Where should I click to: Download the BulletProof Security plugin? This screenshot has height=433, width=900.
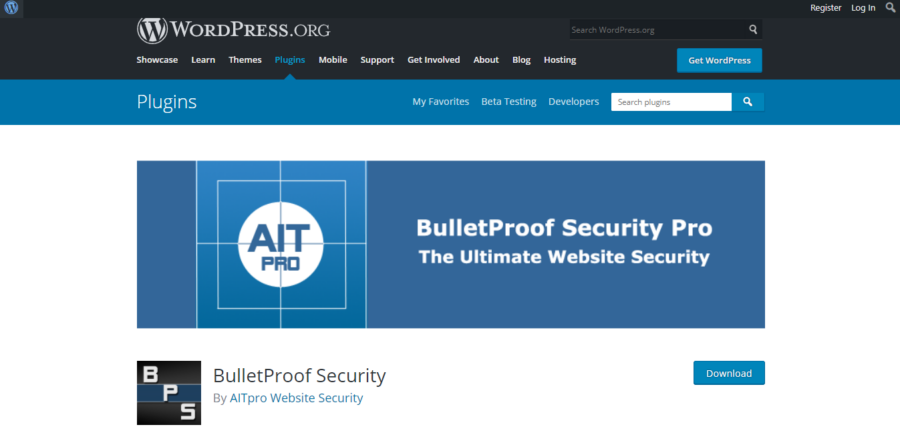pos(729,373)
